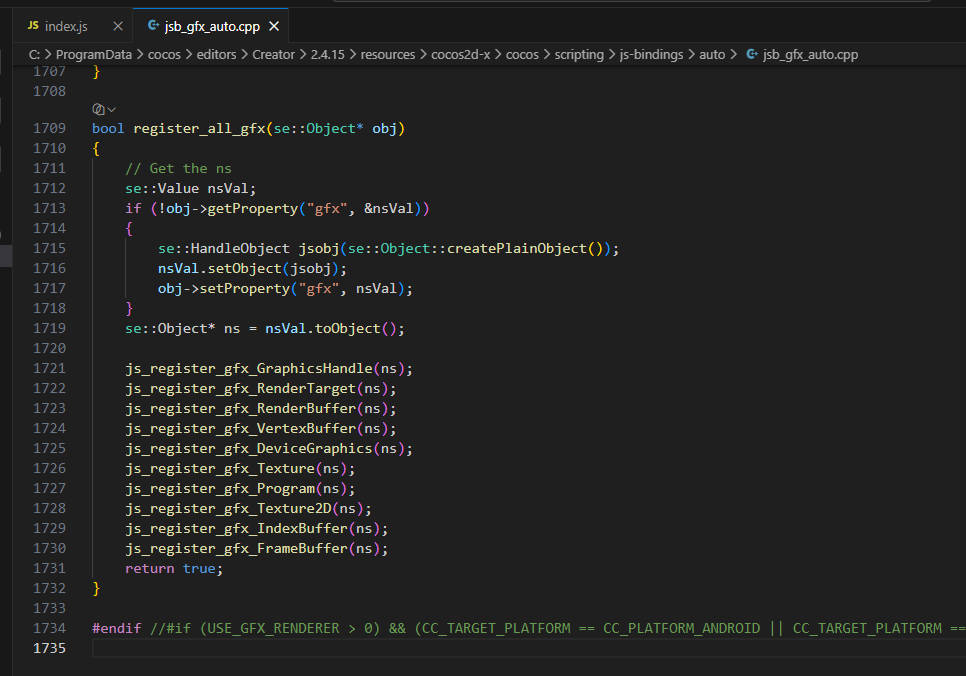This screenshot has height=676, width=966.
Task: Open the jsb_gfx_auto.cpp breadcrumb file entry
Action: pos(810,54)
